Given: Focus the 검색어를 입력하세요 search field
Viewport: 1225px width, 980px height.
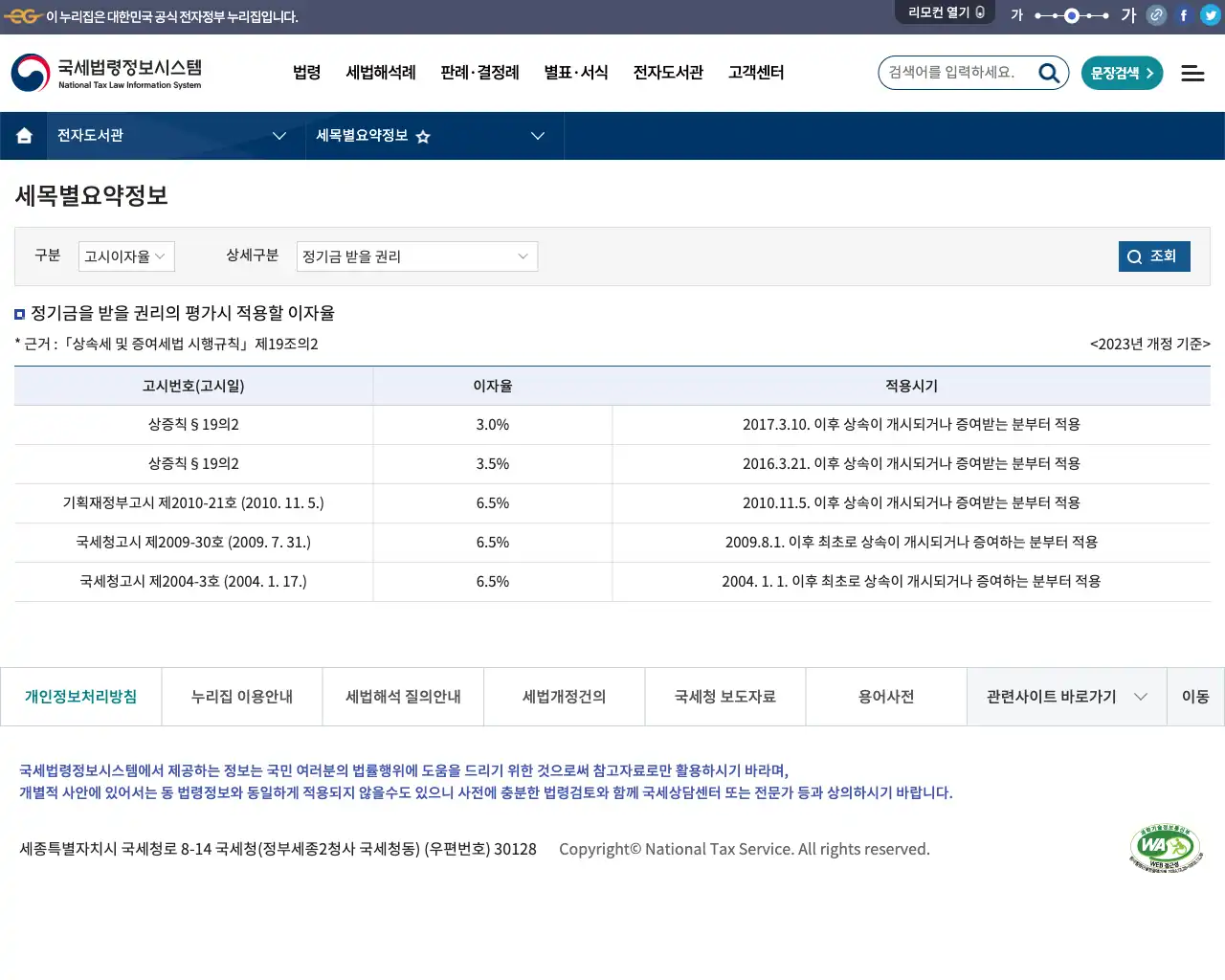Looking at the screenshot, I should tap(957, 73).
